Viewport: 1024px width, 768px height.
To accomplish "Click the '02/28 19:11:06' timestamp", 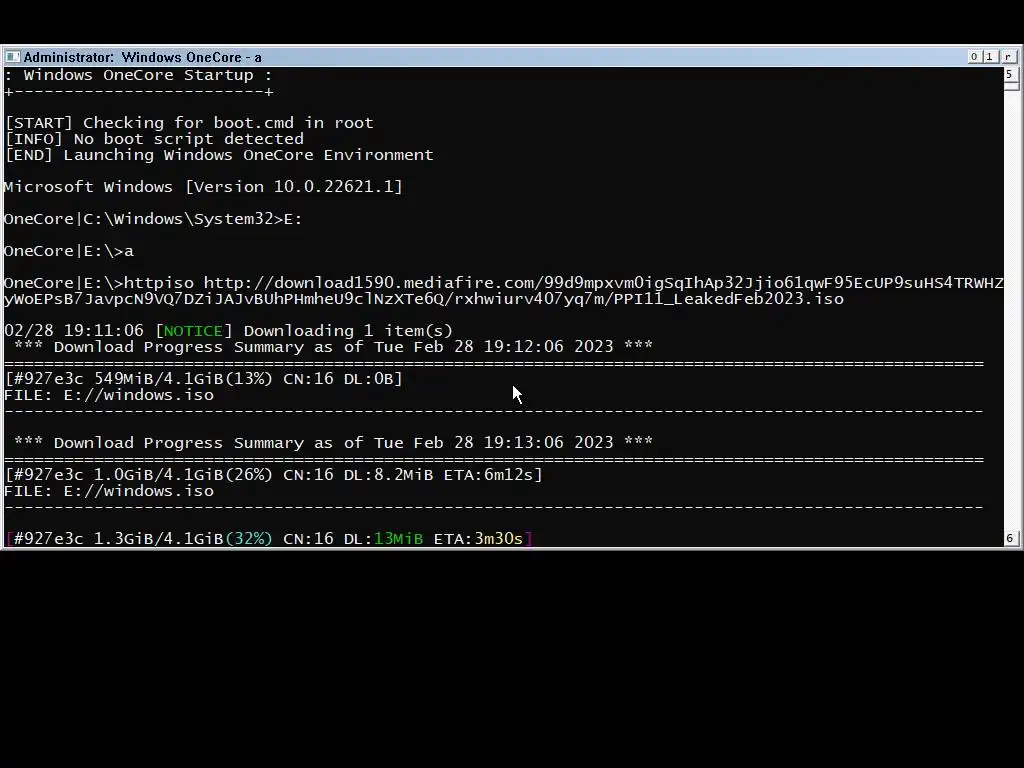I will 74,331.
